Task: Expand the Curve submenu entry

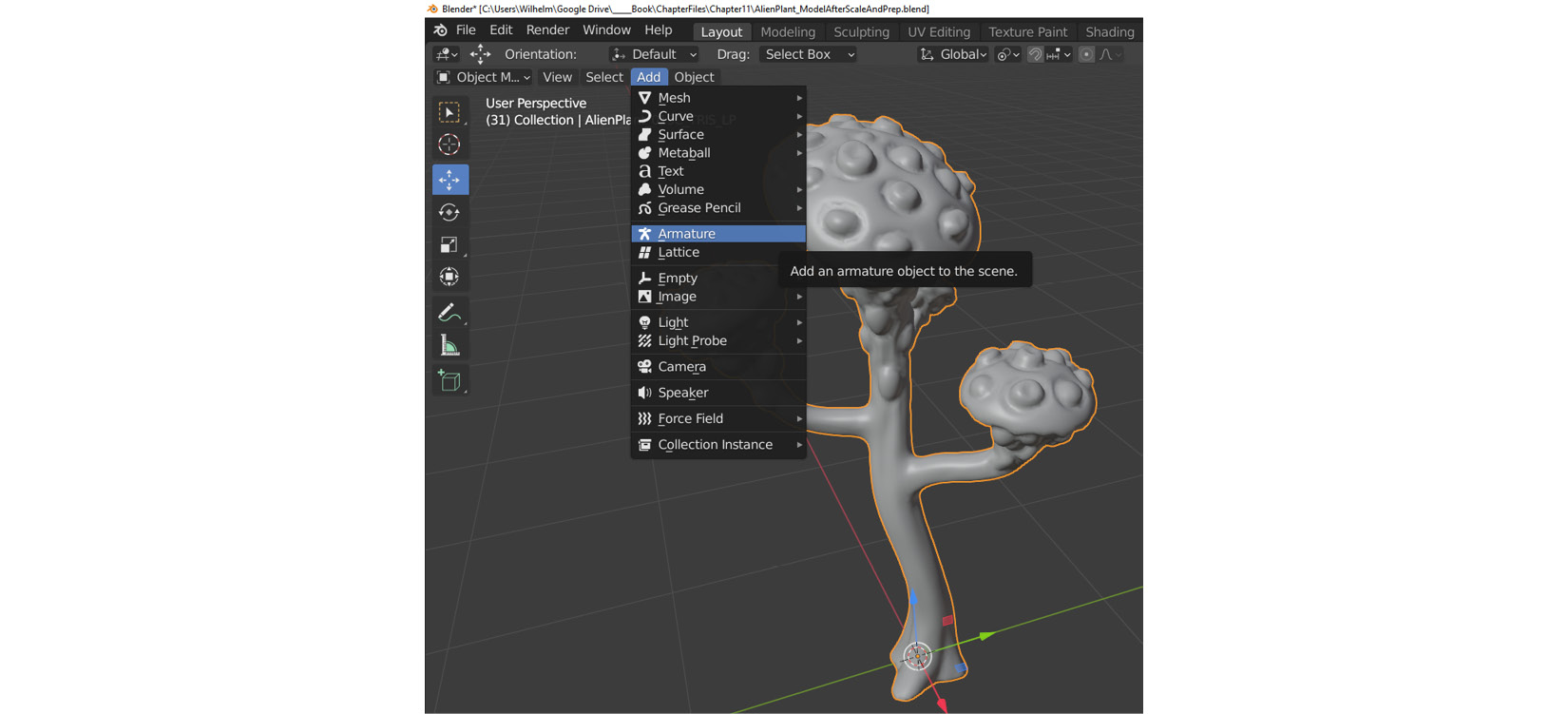Action: point(718,116)
